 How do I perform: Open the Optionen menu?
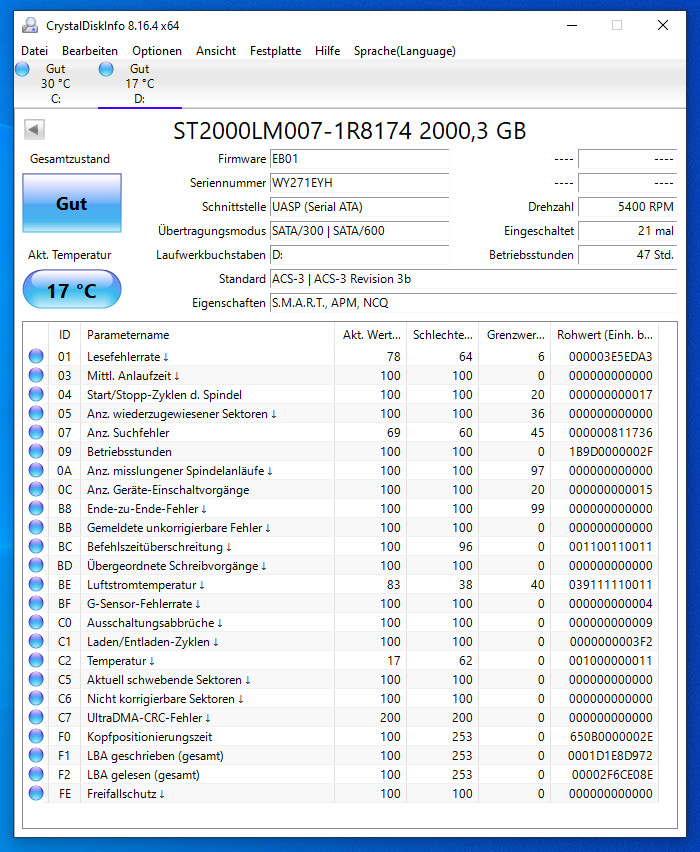tap(157, 51)
